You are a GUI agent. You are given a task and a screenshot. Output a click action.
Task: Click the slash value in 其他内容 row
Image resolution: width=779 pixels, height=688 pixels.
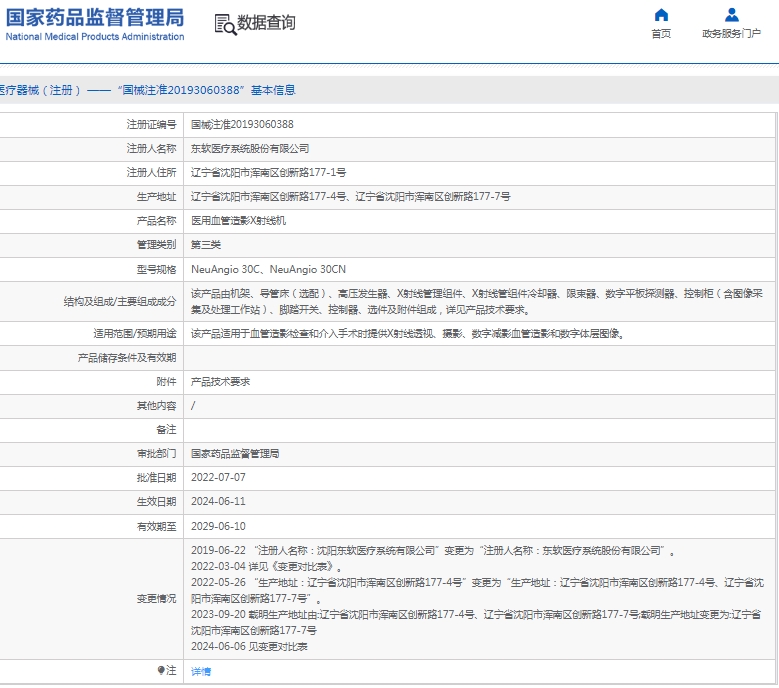[x=193, y=406]
